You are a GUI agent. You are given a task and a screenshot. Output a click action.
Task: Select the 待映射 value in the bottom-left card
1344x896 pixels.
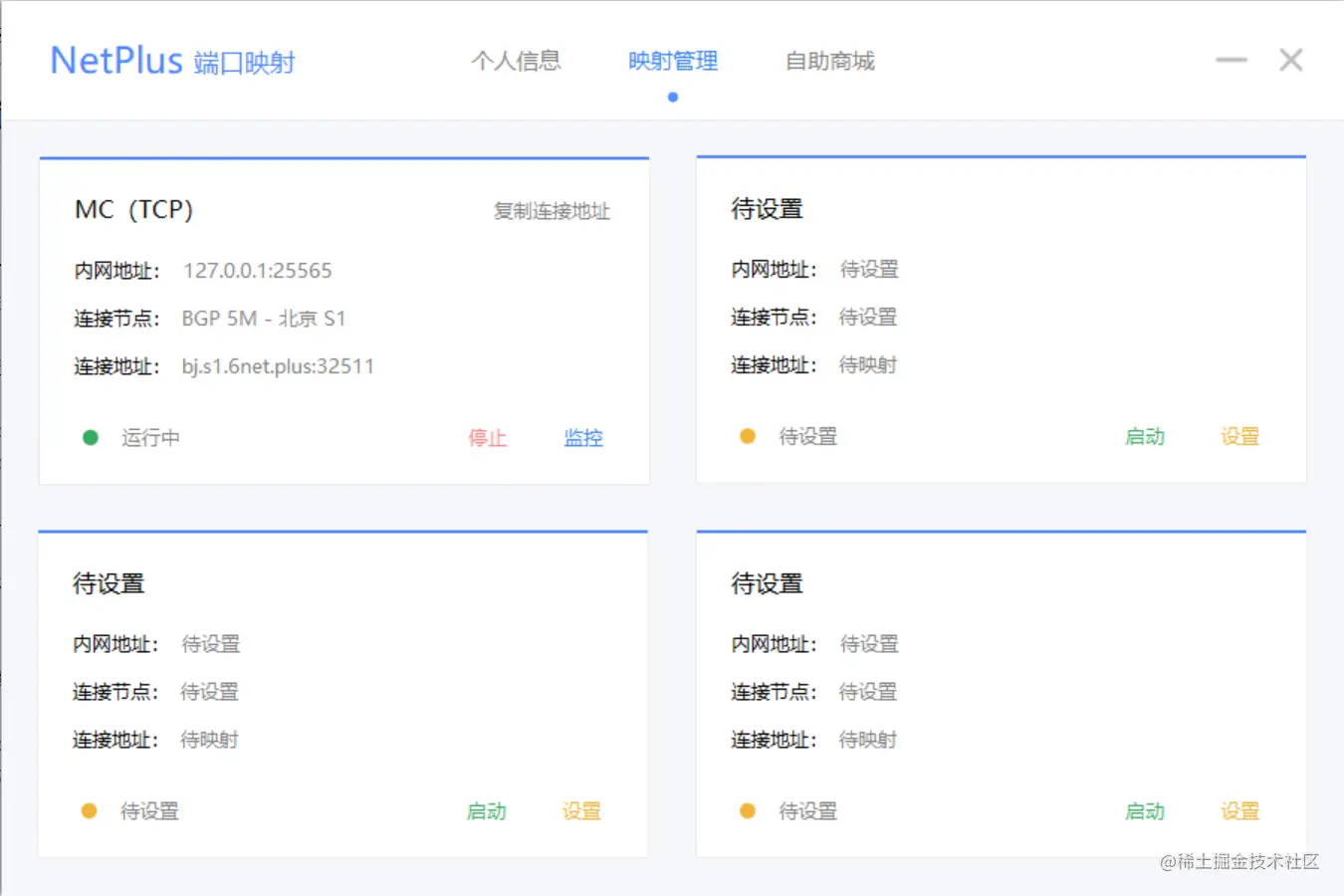pos(209,741)
